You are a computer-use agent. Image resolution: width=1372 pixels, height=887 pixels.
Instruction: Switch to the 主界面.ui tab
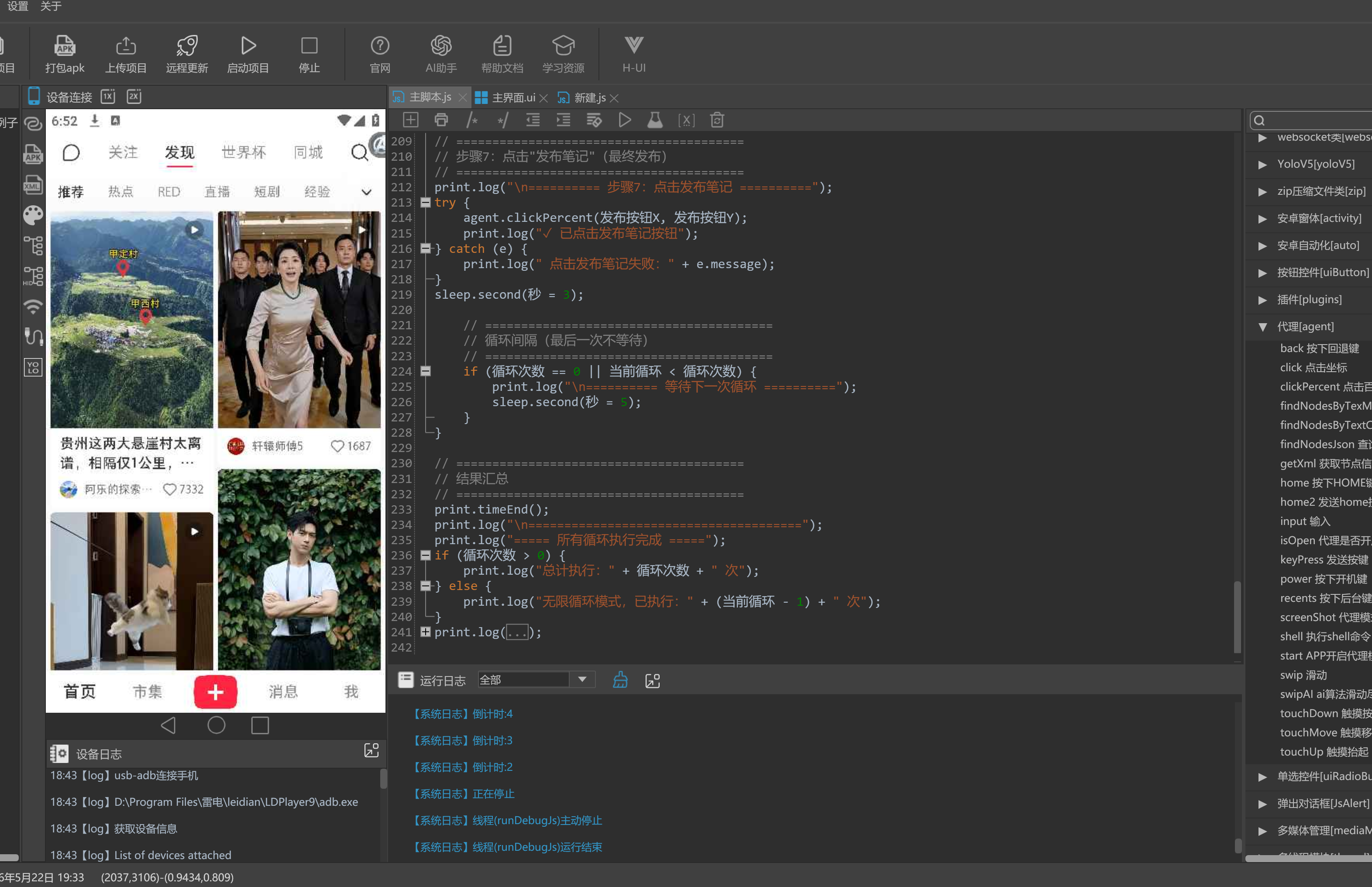pyautogui.click(x=506, y=97)
